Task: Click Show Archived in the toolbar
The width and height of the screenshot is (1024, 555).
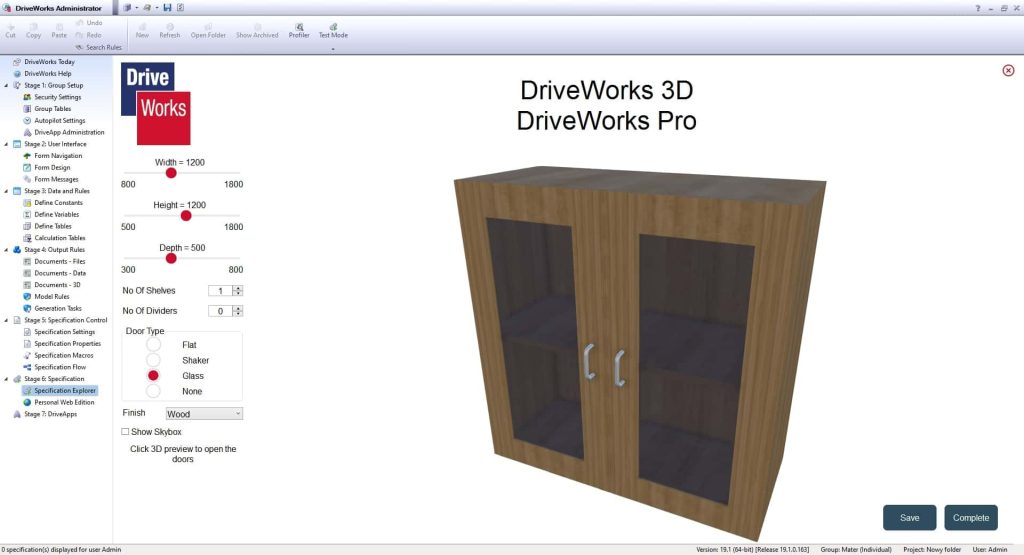Action: [x=257, y=31]
